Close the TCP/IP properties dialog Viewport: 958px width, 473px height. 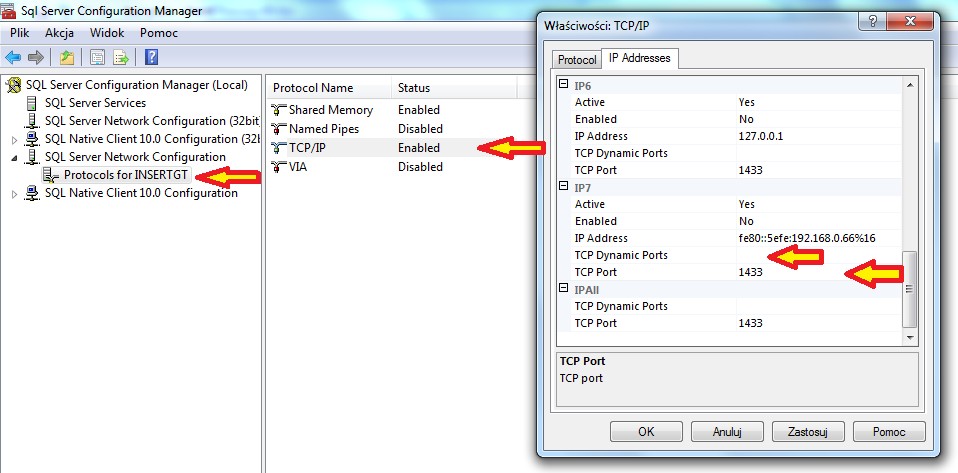[x=910, y=22]
